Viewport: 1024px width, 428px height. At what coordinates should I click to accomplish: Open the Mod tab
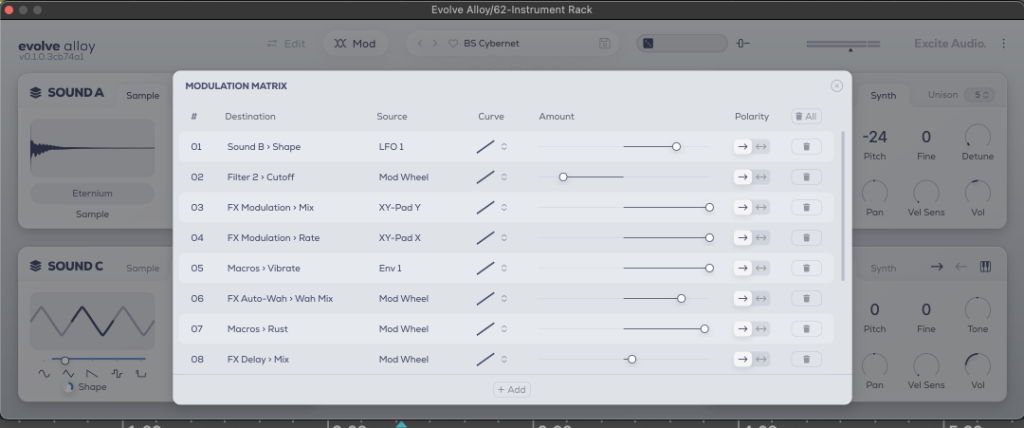[x=355, y=44]
